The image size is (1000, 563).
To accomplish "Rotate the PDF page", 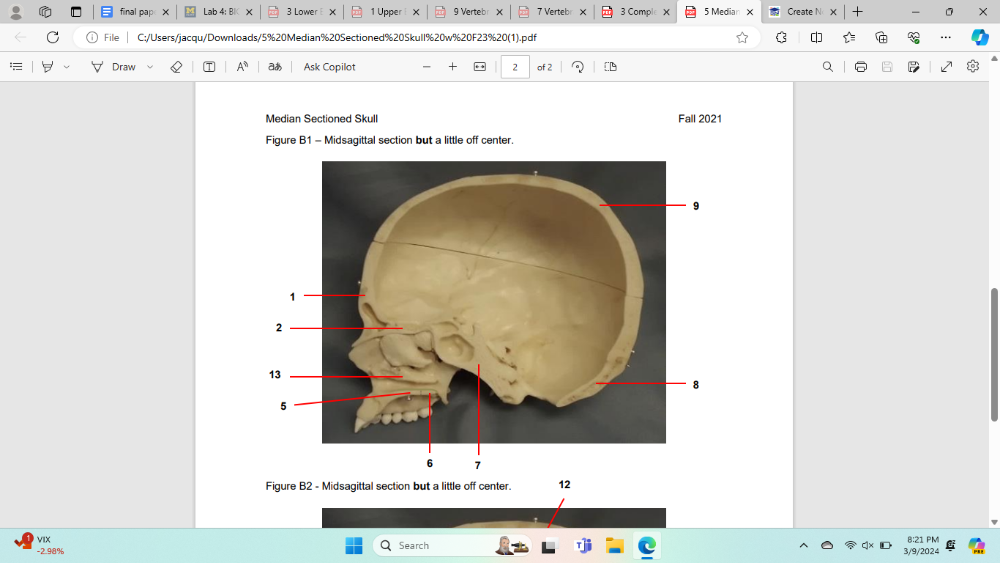I will click(x=577, y=67).
